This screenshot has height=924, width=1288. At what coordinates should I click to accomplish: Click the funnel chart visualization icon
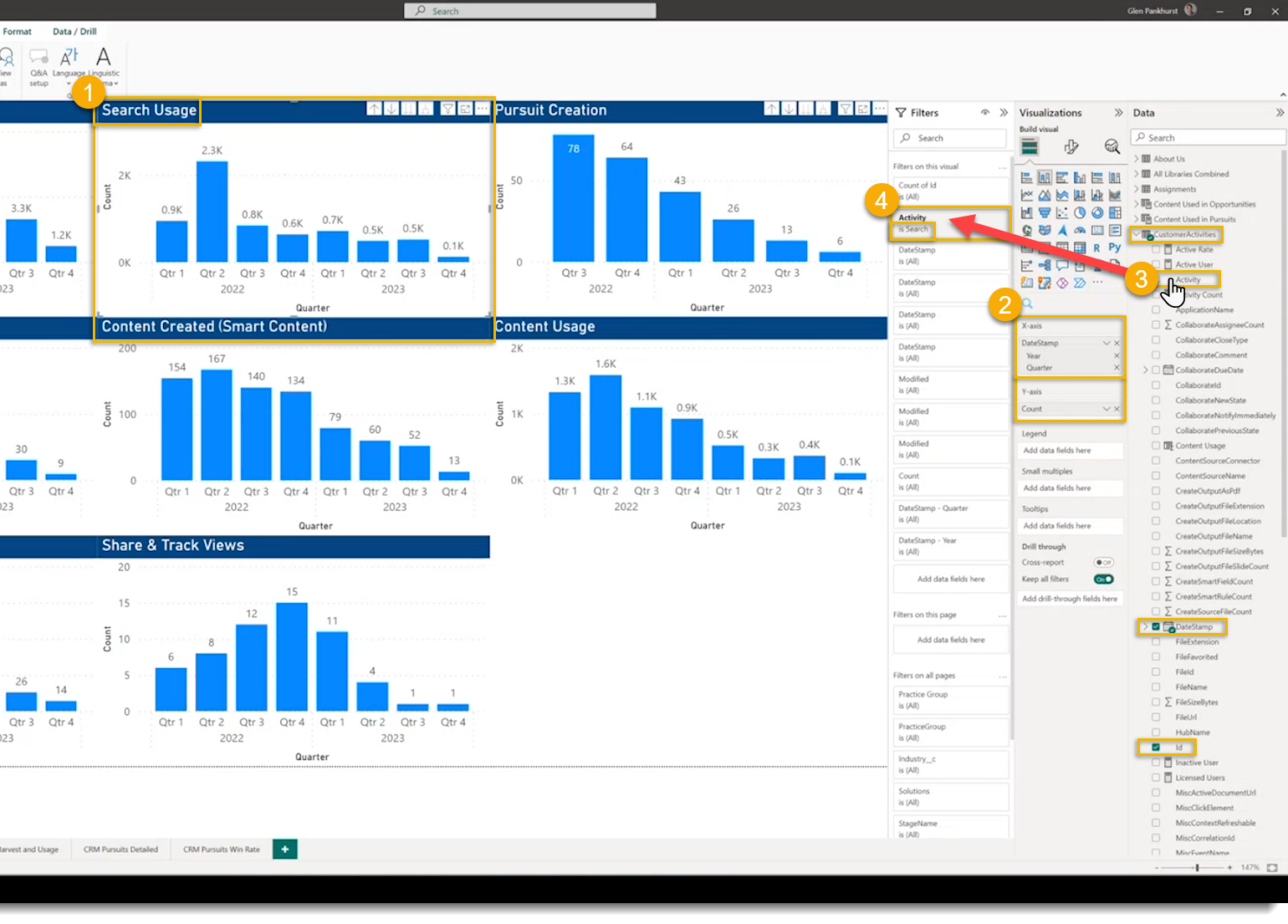tap(1045, 213)
